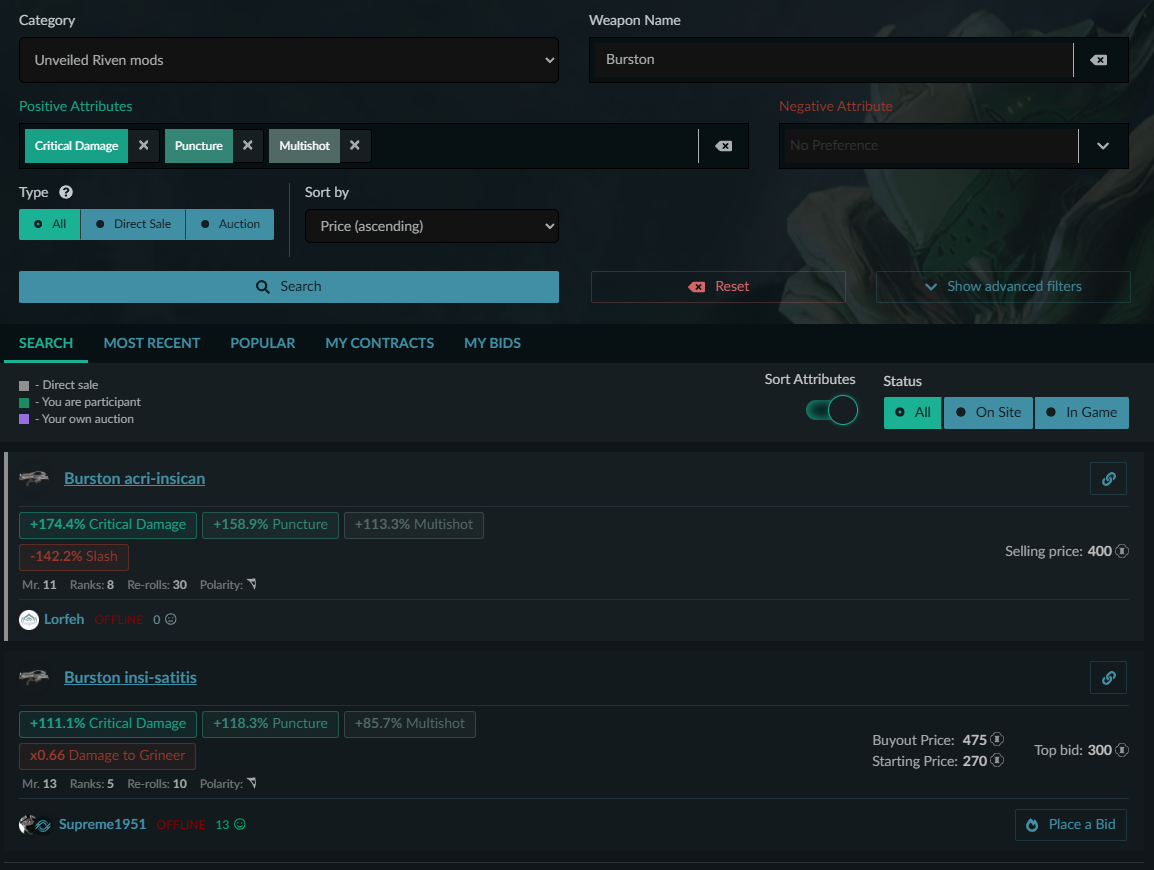The image size is (1154, 870).
Task: Click Supreme1951's reputation smiley icon
Action: (x=240, y=824)
